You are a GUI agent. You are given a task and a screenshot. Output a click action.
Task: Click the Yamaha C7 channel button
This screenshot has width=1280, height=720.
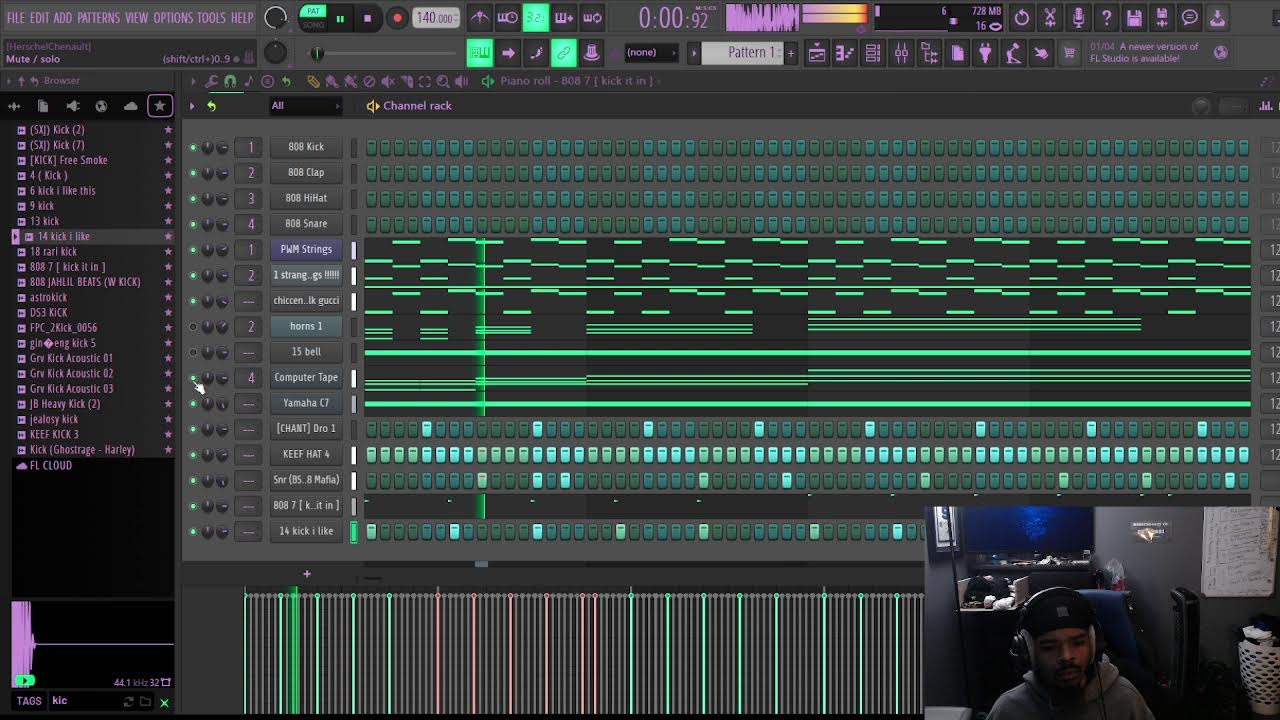tap(306, 403)
